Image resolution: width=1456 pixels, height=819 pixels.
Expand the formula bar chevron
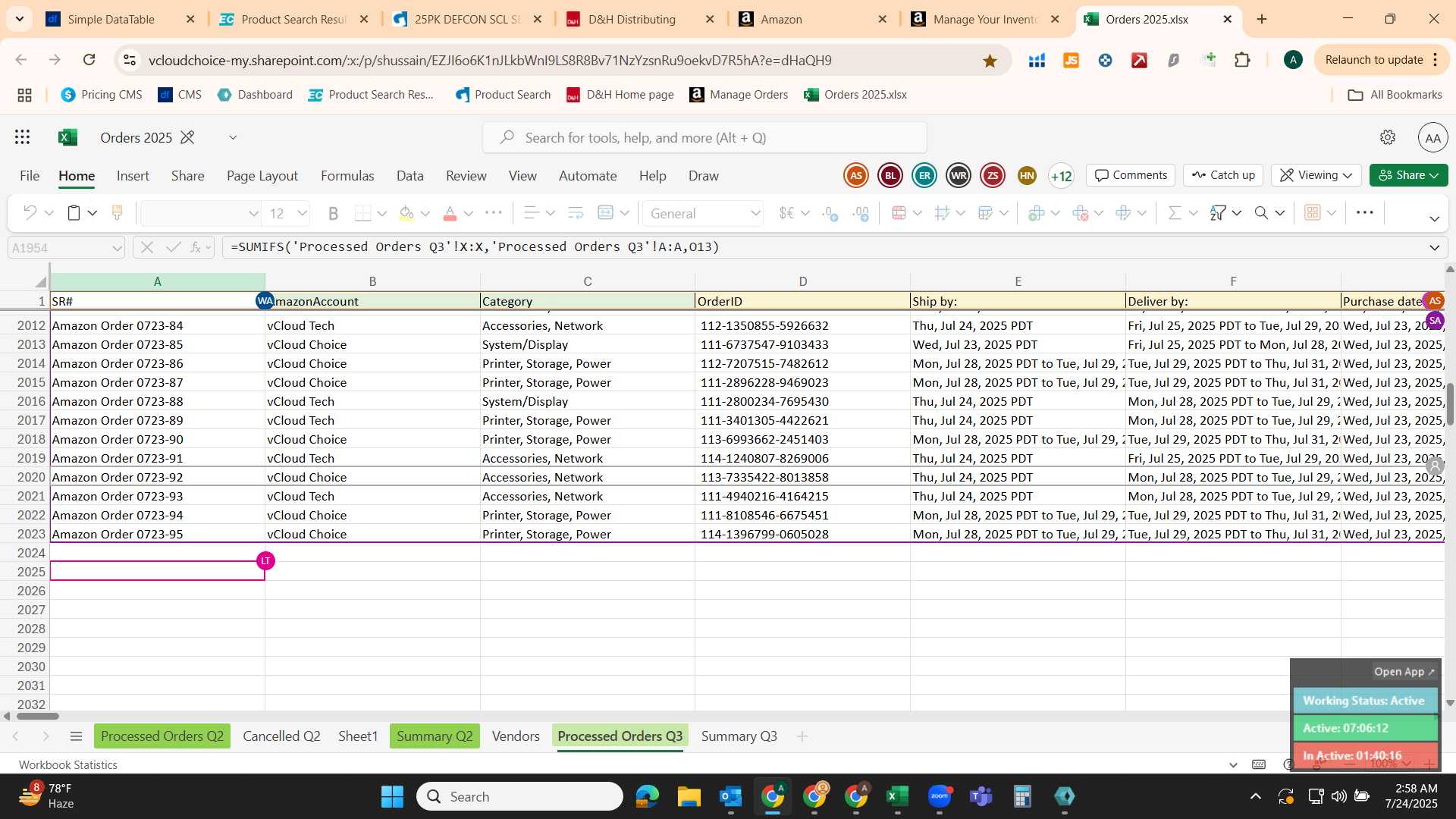click(x=1434, y=248)
